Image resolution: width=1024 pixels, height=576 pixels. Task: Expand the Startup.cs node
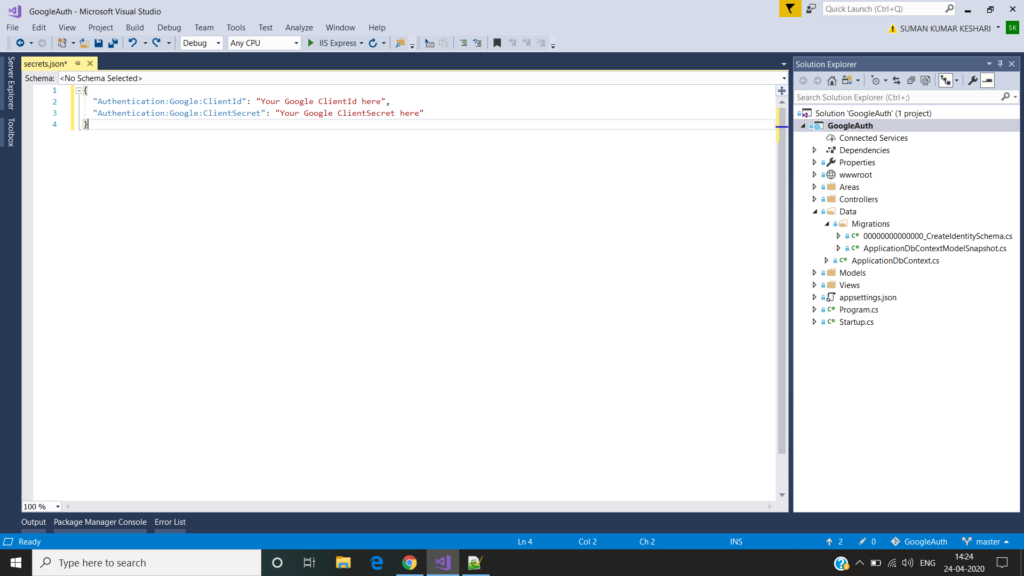814,322
